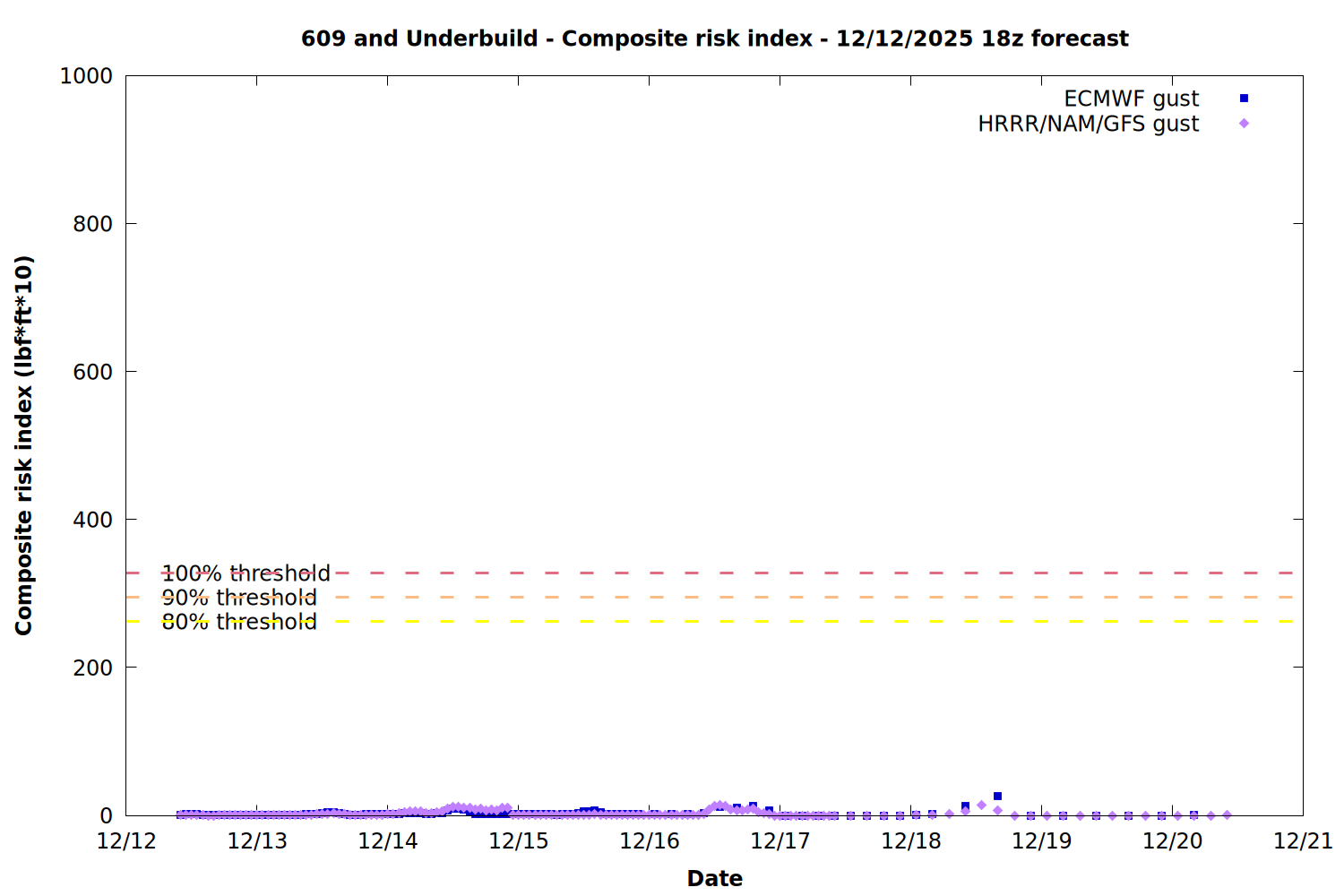
Task: Click the 12/18 x-axis tick label
Action: coord(911,841)
